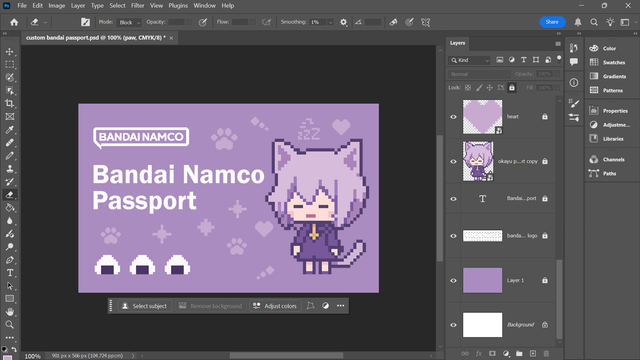Open the Discover lightbulb icon

coord(610,22)
